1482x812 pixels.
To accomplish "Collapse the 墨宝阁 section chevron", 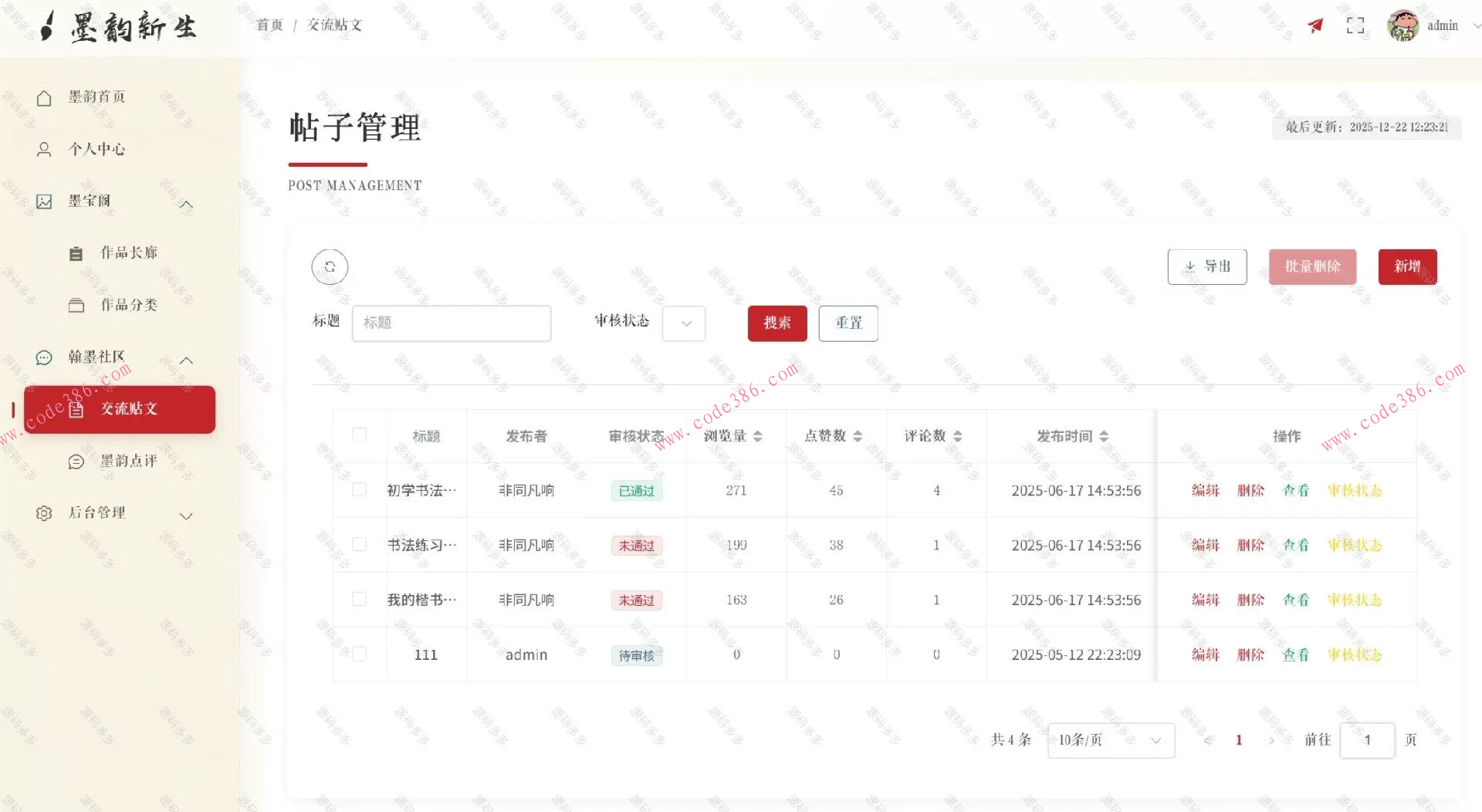I will click(185, 203).
